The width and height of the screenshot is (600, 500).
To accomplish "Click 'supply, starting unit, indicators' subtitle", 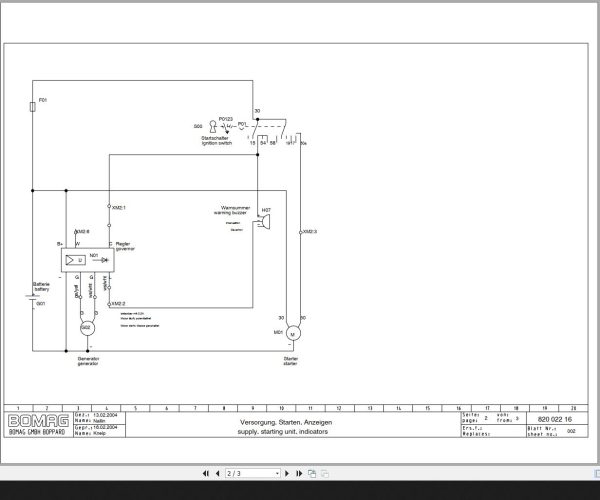I will point(282,432).
